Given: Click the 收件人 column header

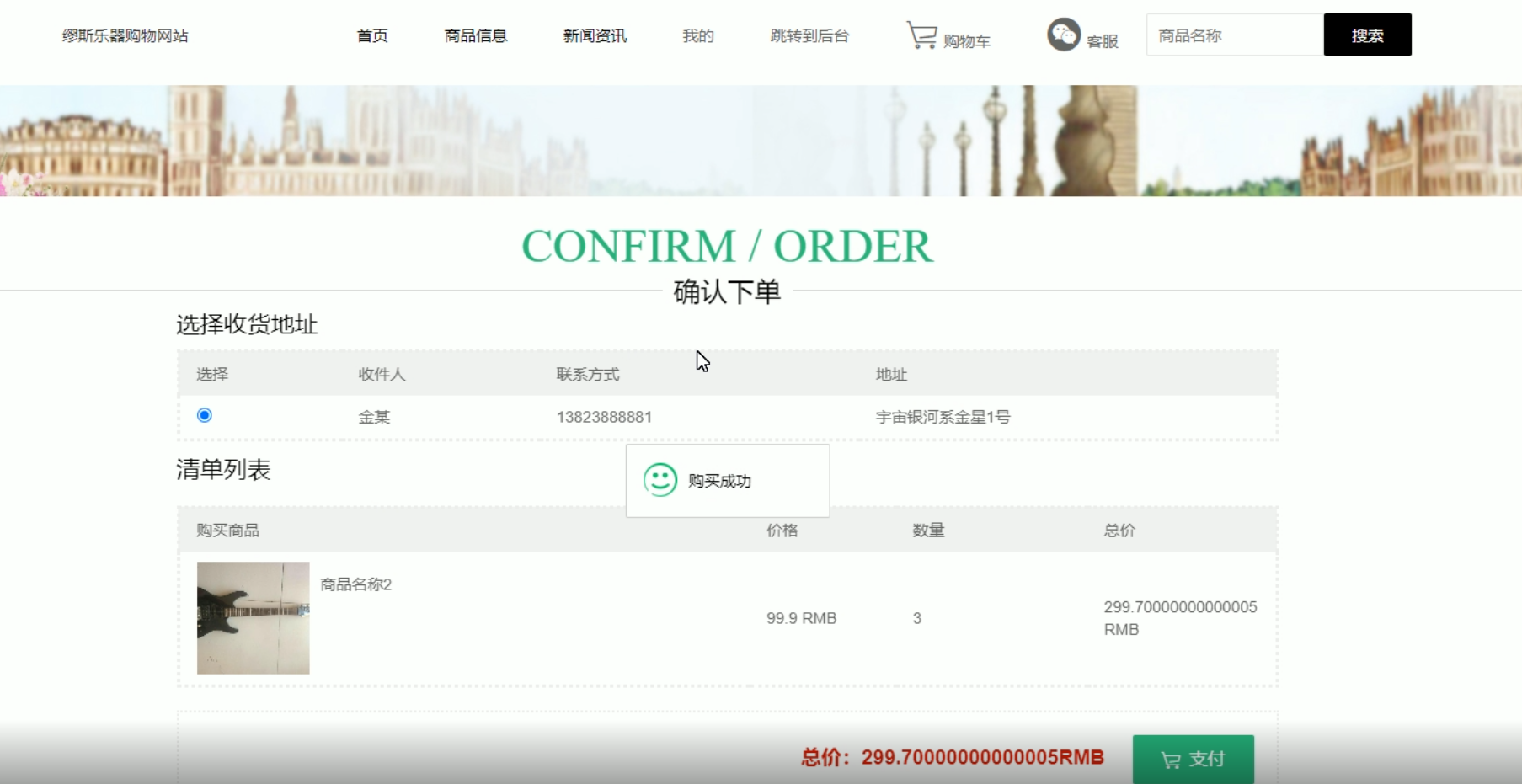Looking at the screenshot, I should click(382, 374).
